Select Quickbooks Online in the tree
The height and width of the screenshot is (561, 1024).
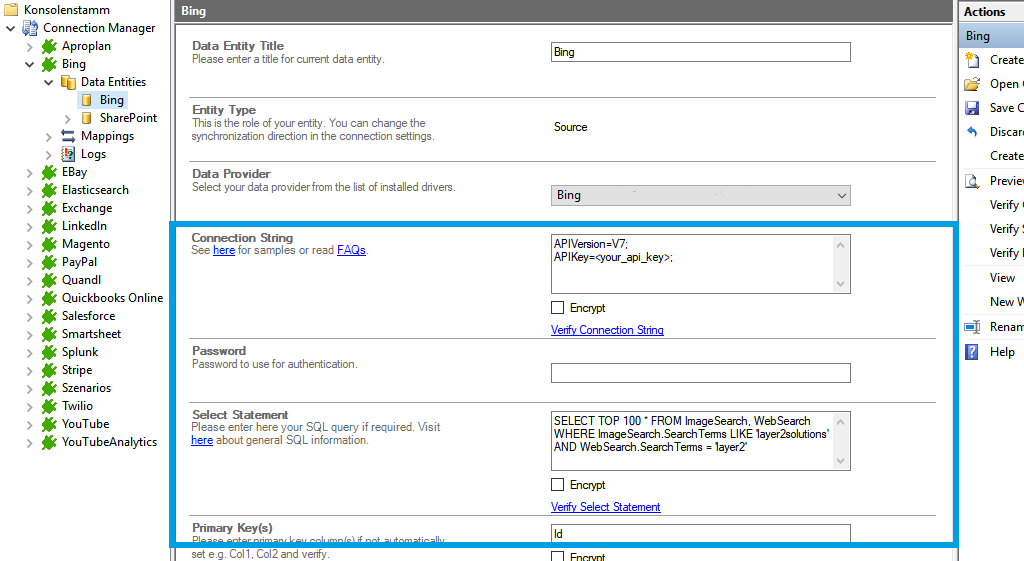pyautogui.click(x=112, y=298)
